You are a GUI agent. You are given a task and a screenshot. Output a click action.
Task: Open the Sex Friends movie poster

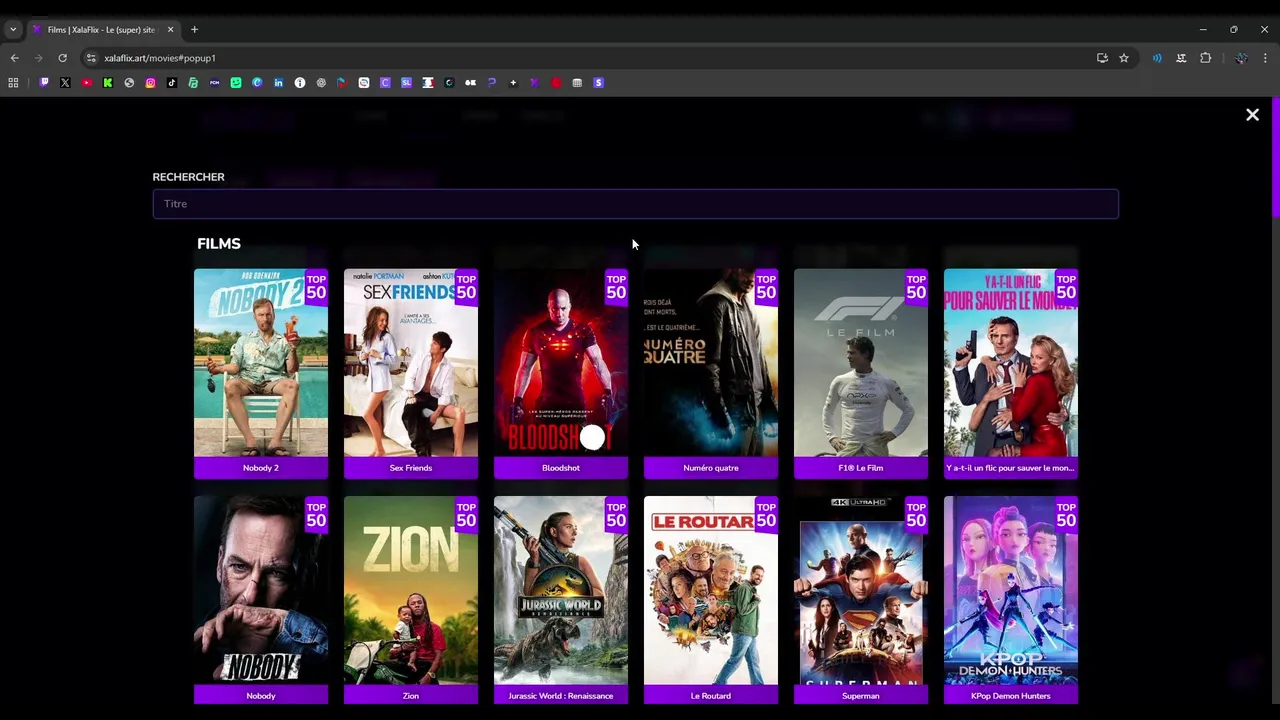[x=411, y=363]
